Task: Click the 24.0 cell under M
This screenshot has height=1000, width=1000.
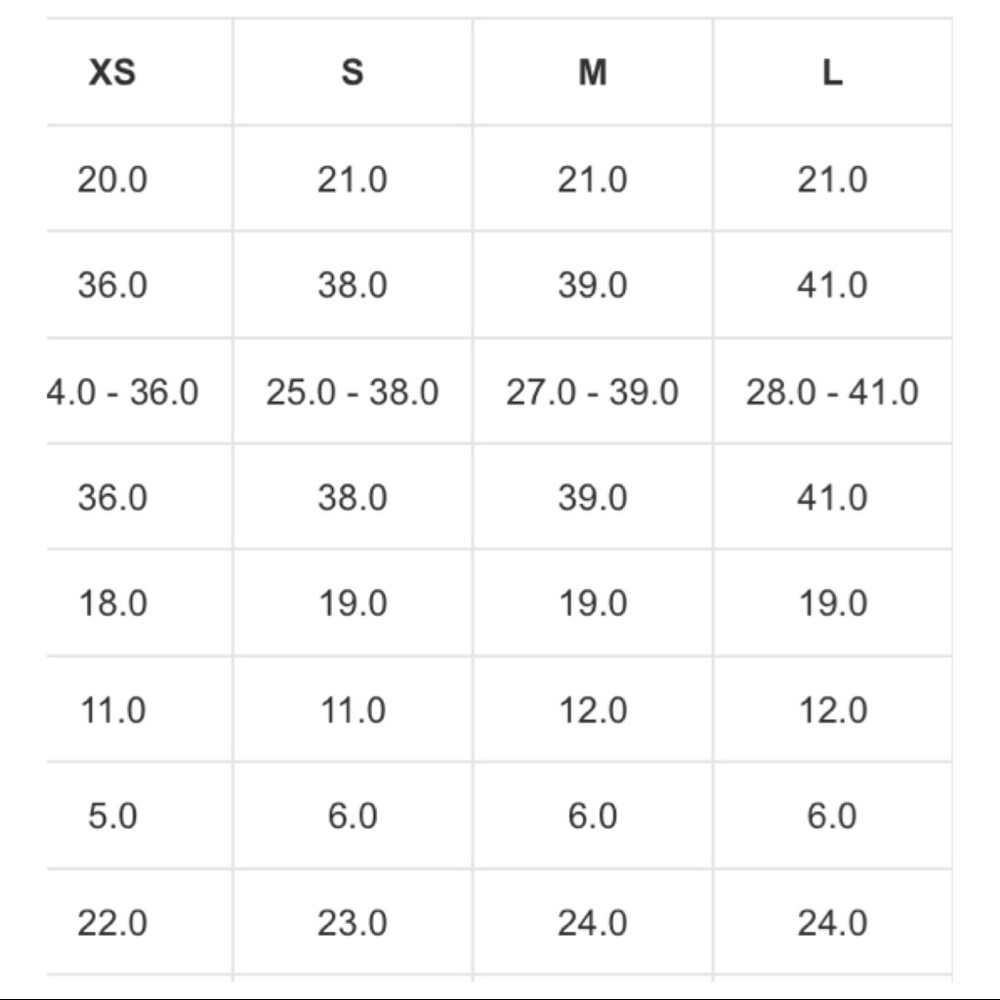Action: (592, 923)
